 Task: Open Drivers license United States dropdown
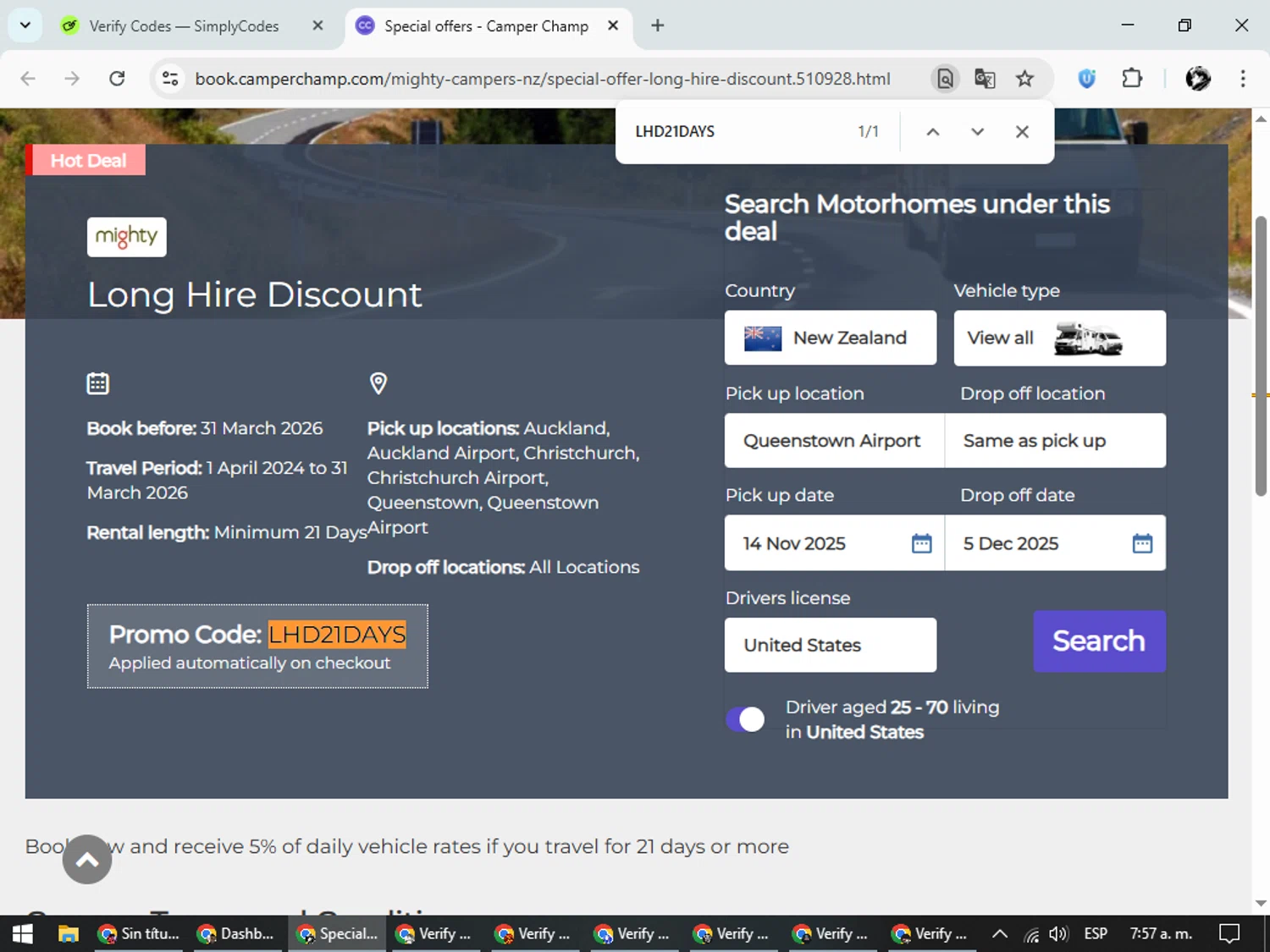pos(831,645)
